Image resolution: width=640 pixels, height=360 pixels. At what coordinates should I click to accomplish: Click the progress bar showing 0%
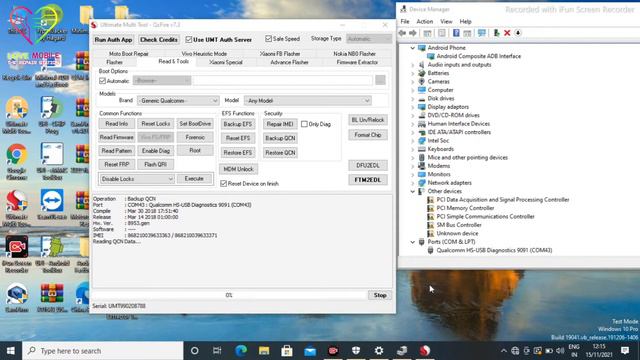pos(229,295)
